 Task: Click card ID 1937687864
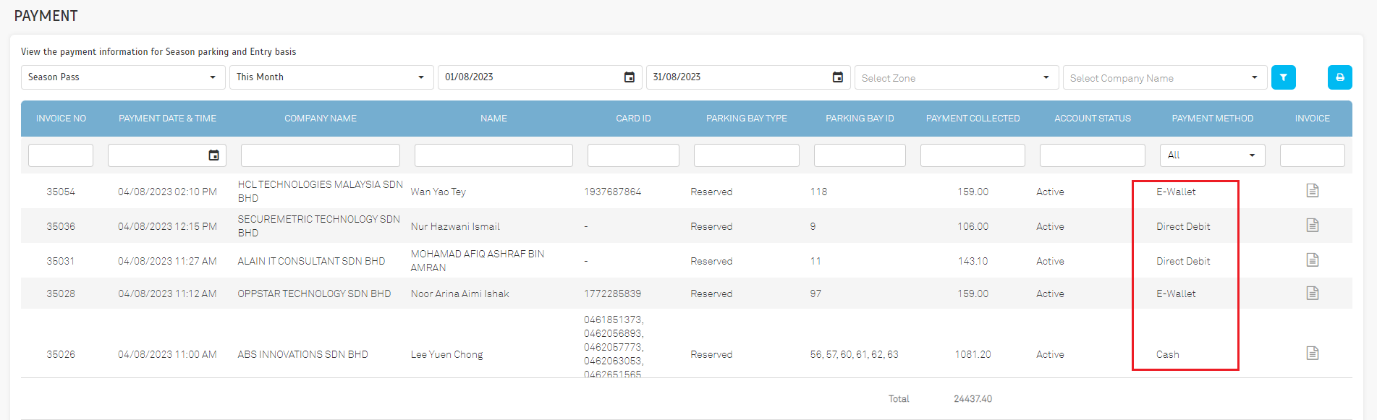(x=612, y=191)
